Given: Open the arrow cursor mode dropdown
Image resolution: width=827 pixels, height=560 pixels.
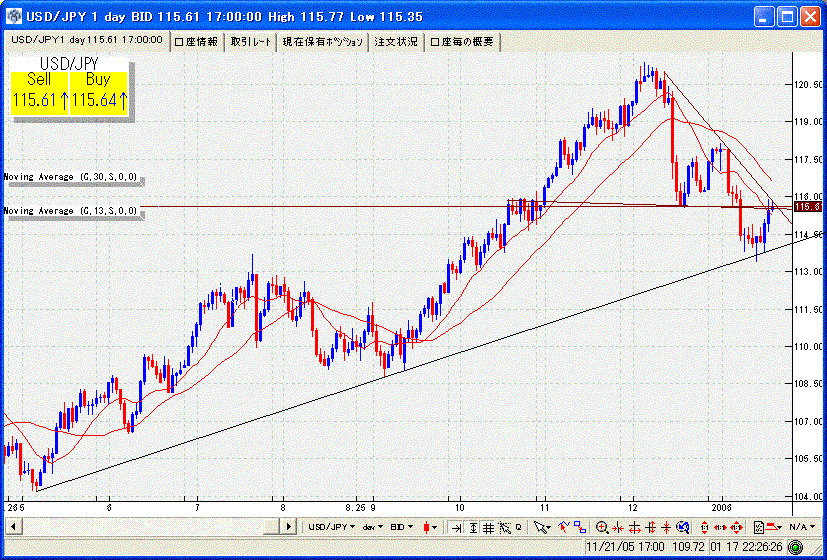Looking at the screenshot, I should 543,527.
